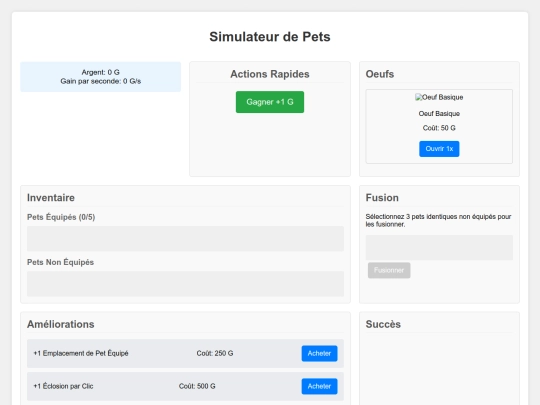Click the empty unequipped pets area
Viewport: 540px width, 405px height.
coord(185,284)
